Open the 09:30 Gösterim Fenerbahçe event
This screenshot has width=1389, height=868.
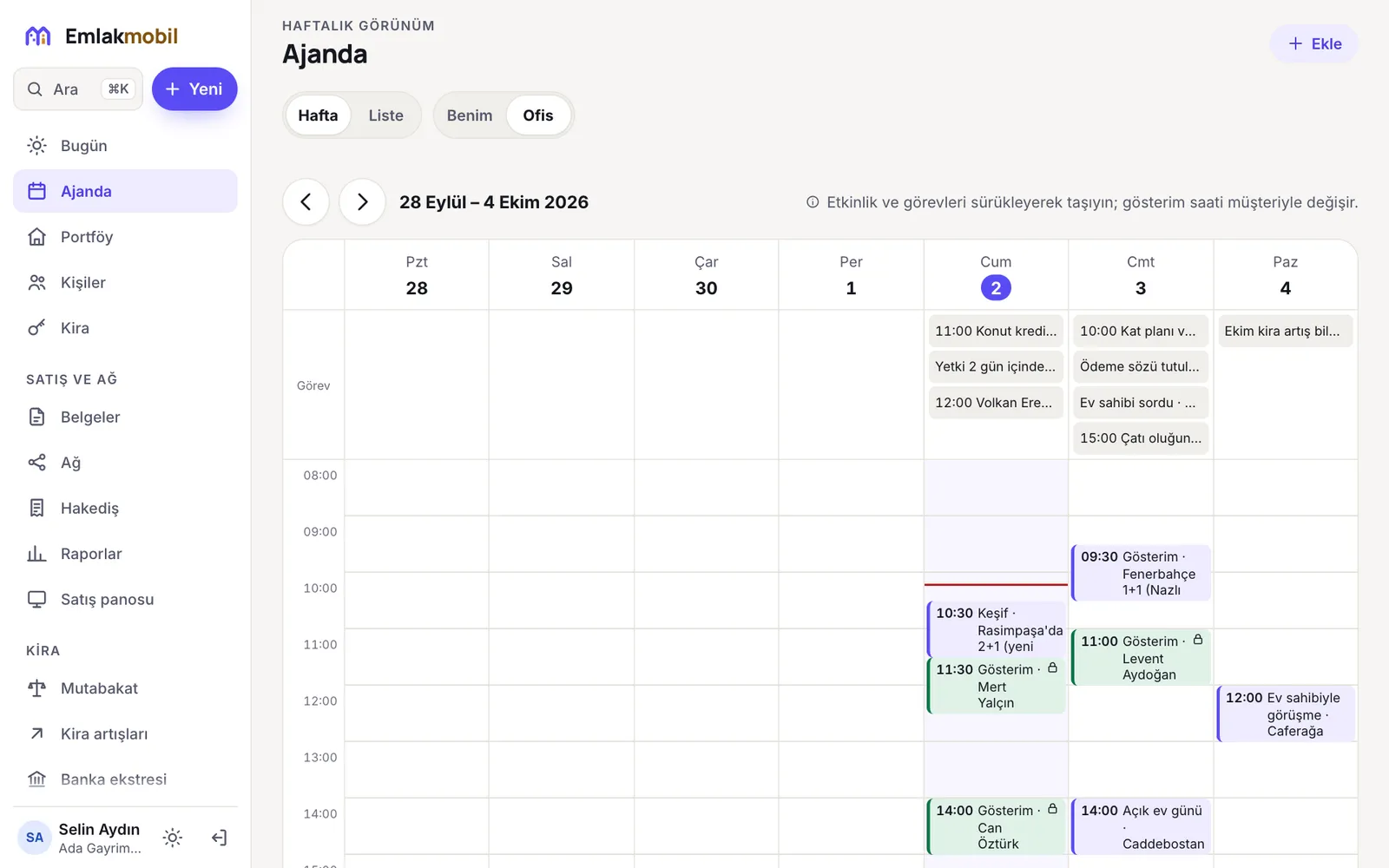tap(1141, 573)
